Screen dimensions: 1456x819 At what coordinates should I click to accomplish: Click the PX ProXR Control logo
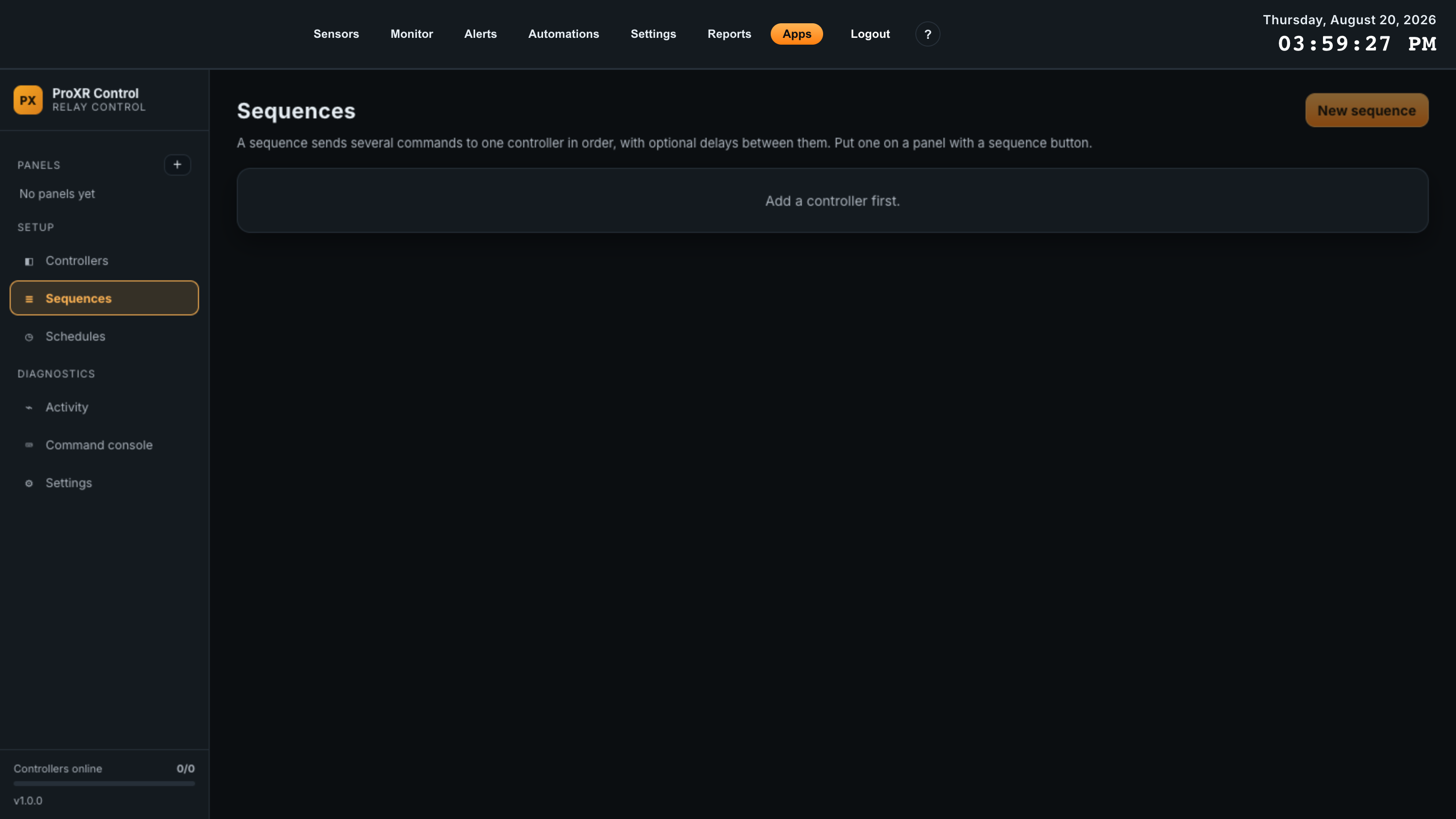point(28,100)
